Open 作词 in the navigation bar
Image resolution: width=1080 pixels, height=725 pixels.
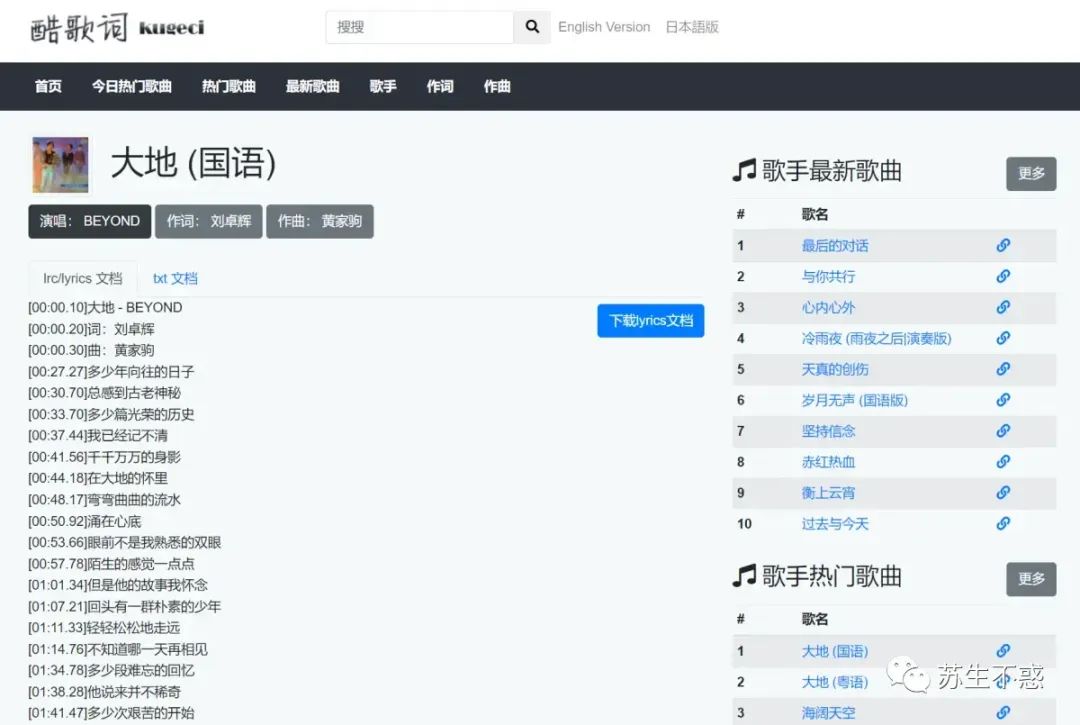[x=440, y=86]
